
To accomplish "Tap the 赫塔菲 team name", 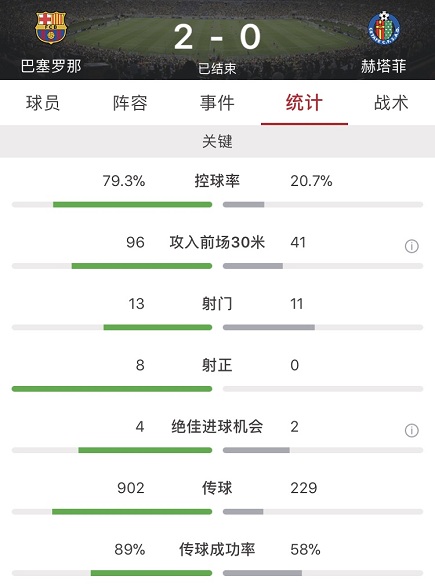I will [x=384, y=66].
